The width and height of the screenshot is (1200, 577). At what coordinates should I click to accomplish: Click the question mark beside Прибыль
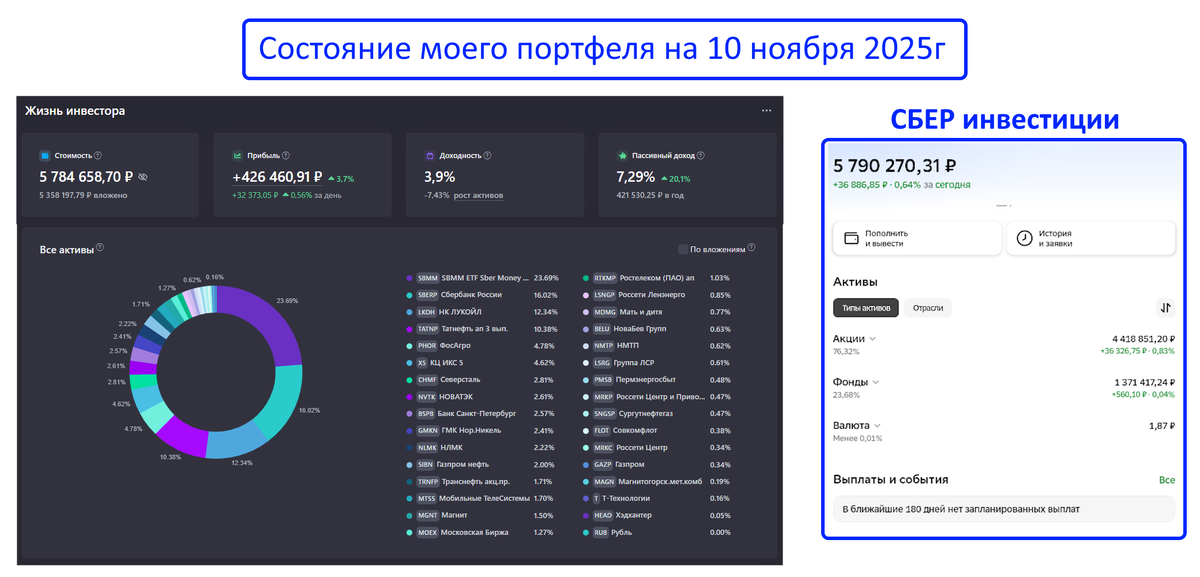coord(286,156)
